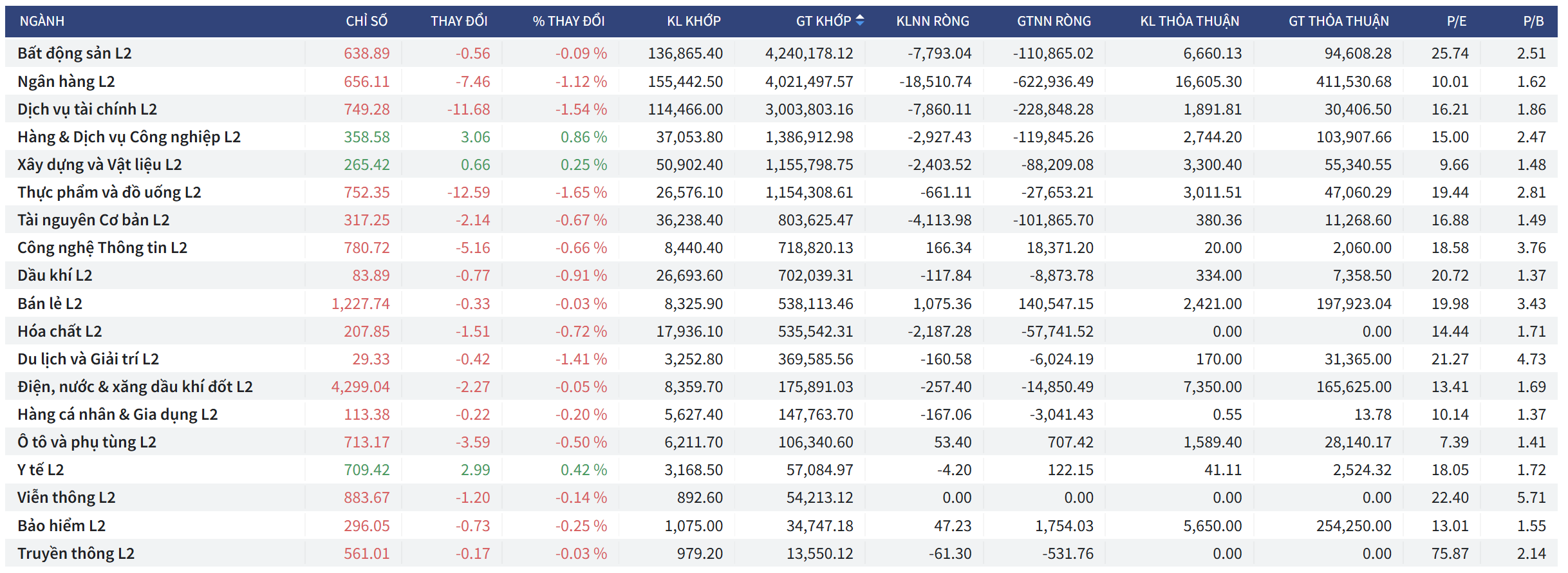Sort by CHỈ SỐ column header
1568x573 pixels.
(366, 21)
